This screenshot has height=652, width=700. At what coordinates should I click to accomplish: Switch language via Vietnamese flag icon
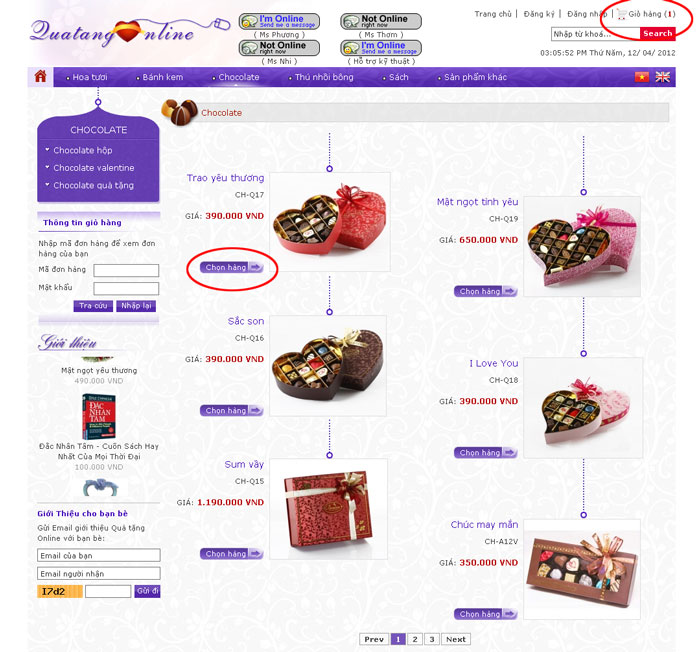click(642, 77)
